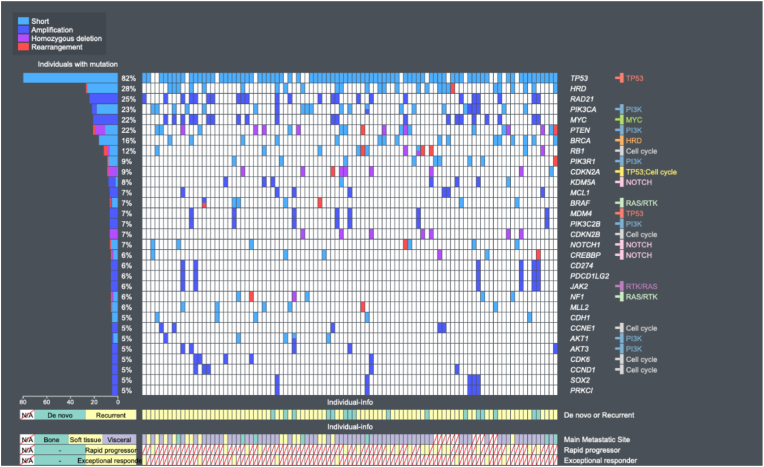Select the CDKN2A gene label

coord(585,172)
